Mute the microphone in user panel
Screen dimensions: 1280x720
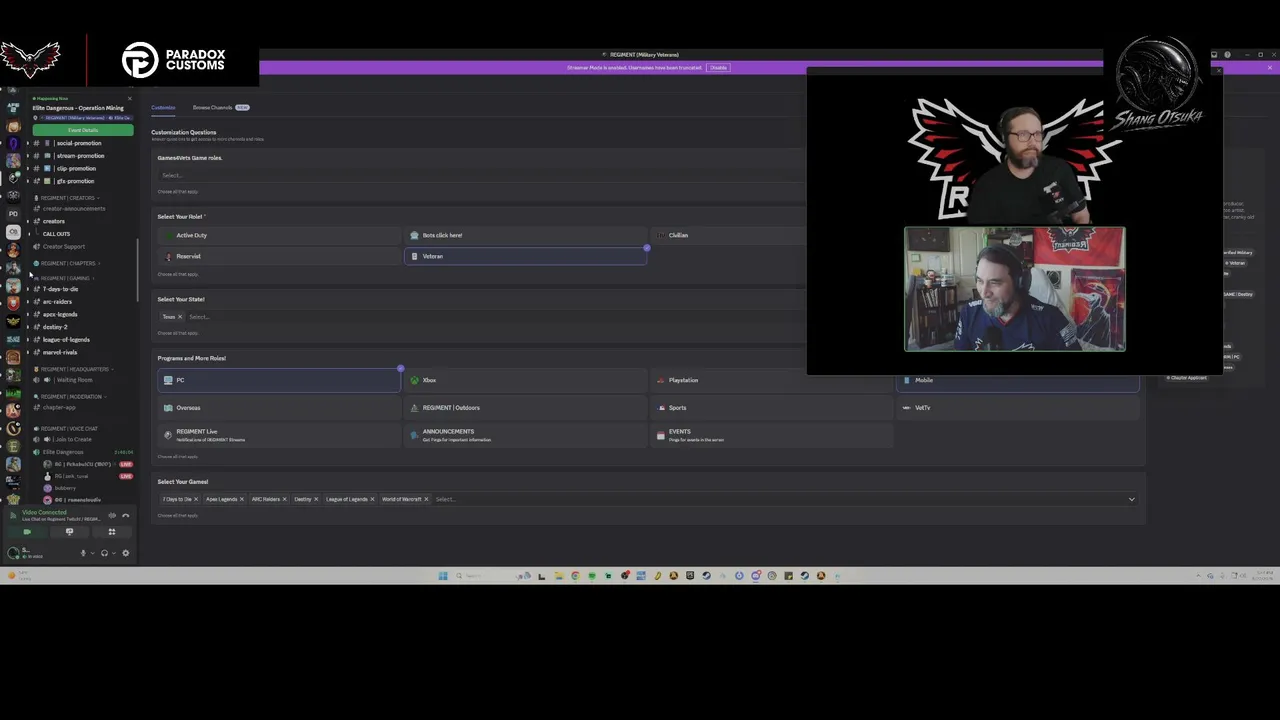(83, 553)
